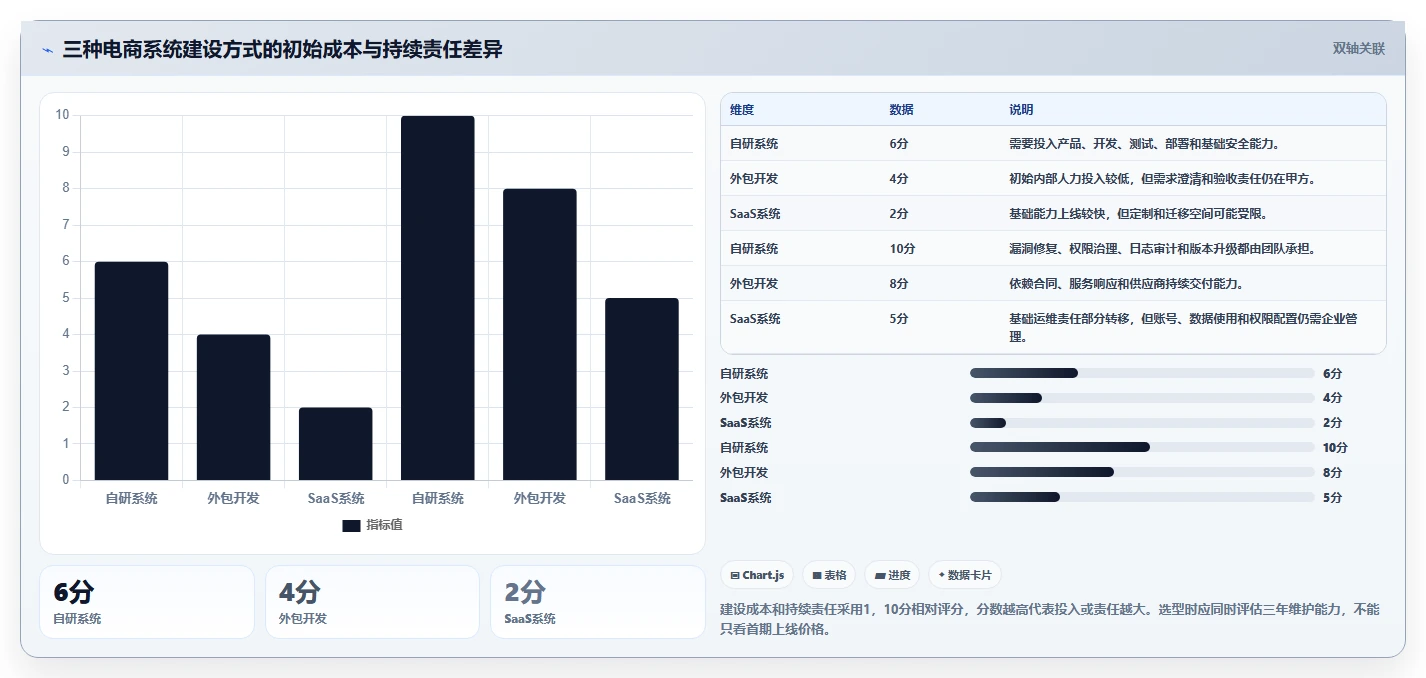Click the 10分 cell in the table
Viewport: 1426px width, 678px height.
click(x=902, y=249)
